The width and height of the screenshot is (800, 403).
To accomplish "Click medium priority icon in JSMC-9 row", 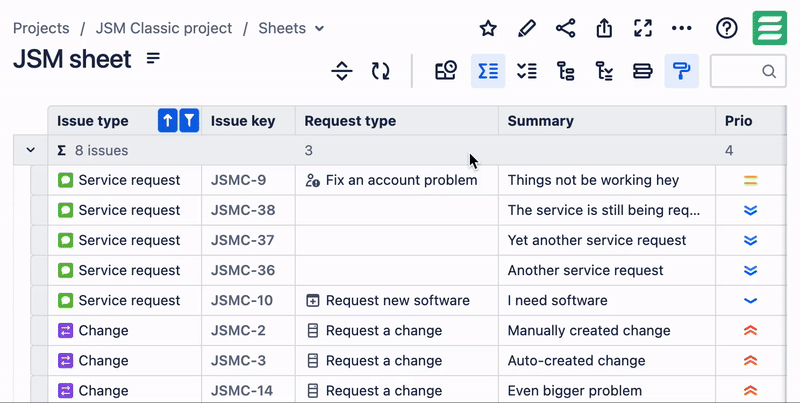I will [x=751, y=180].
